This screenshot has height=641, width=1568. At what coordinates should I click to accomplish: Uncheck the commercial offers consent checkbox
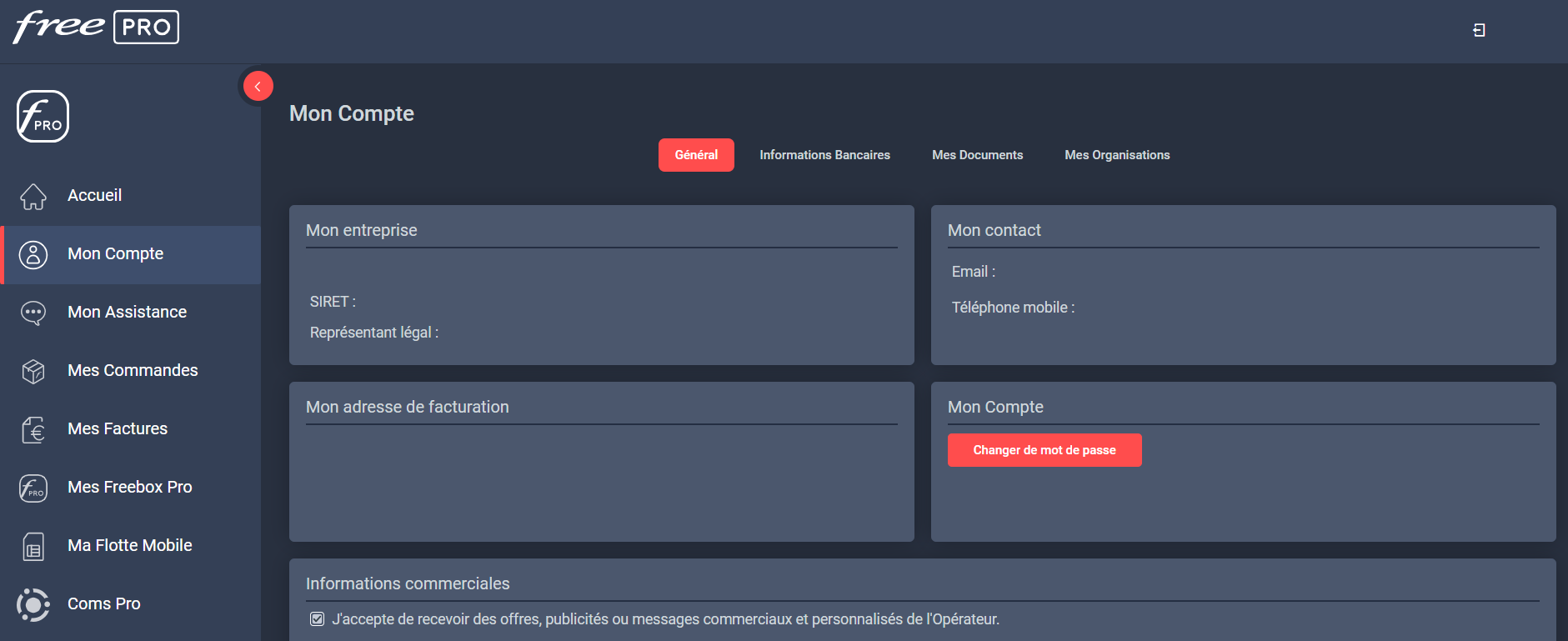[317, 619]
